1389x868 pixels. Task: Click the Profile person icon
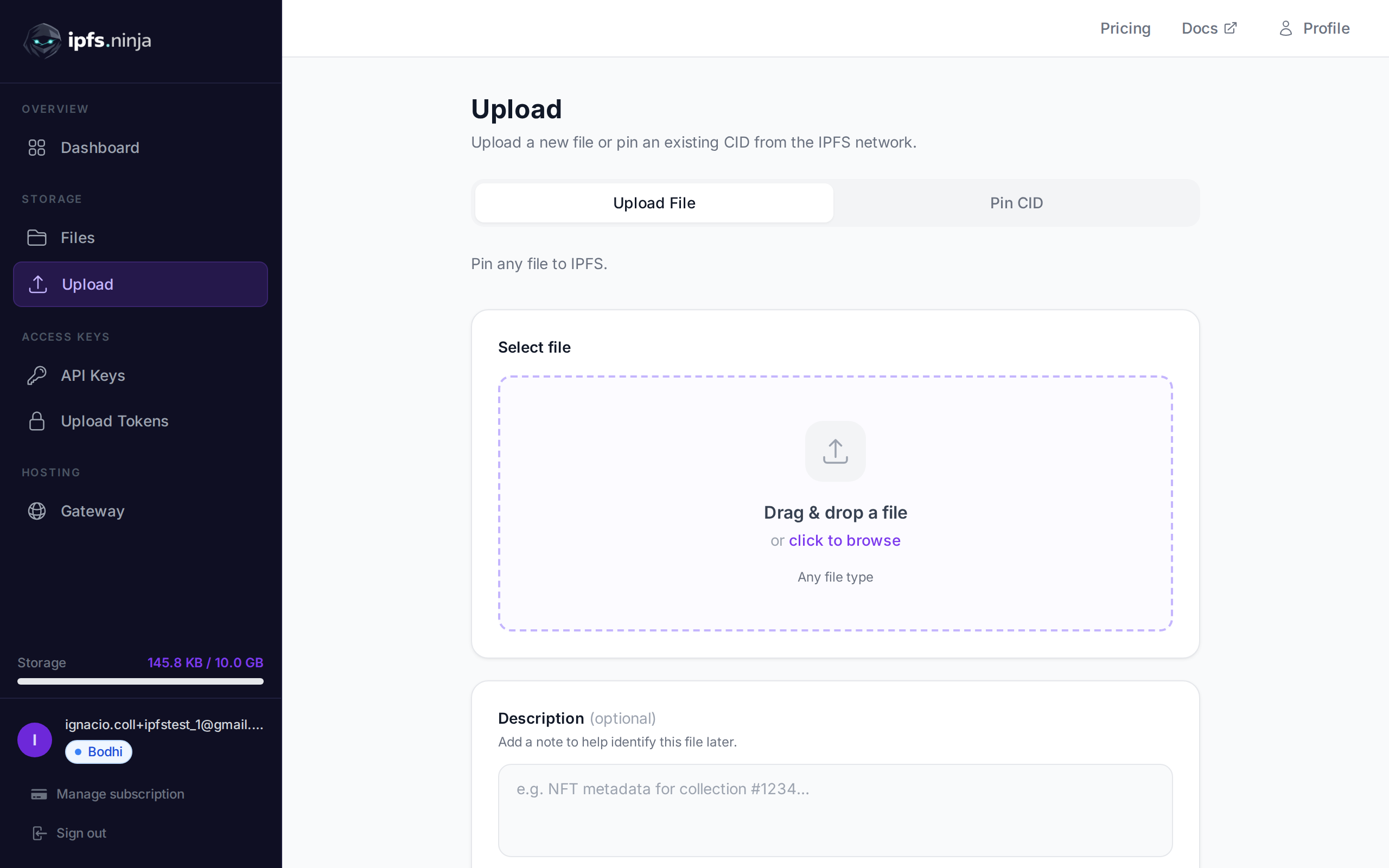coord(1285,28)
